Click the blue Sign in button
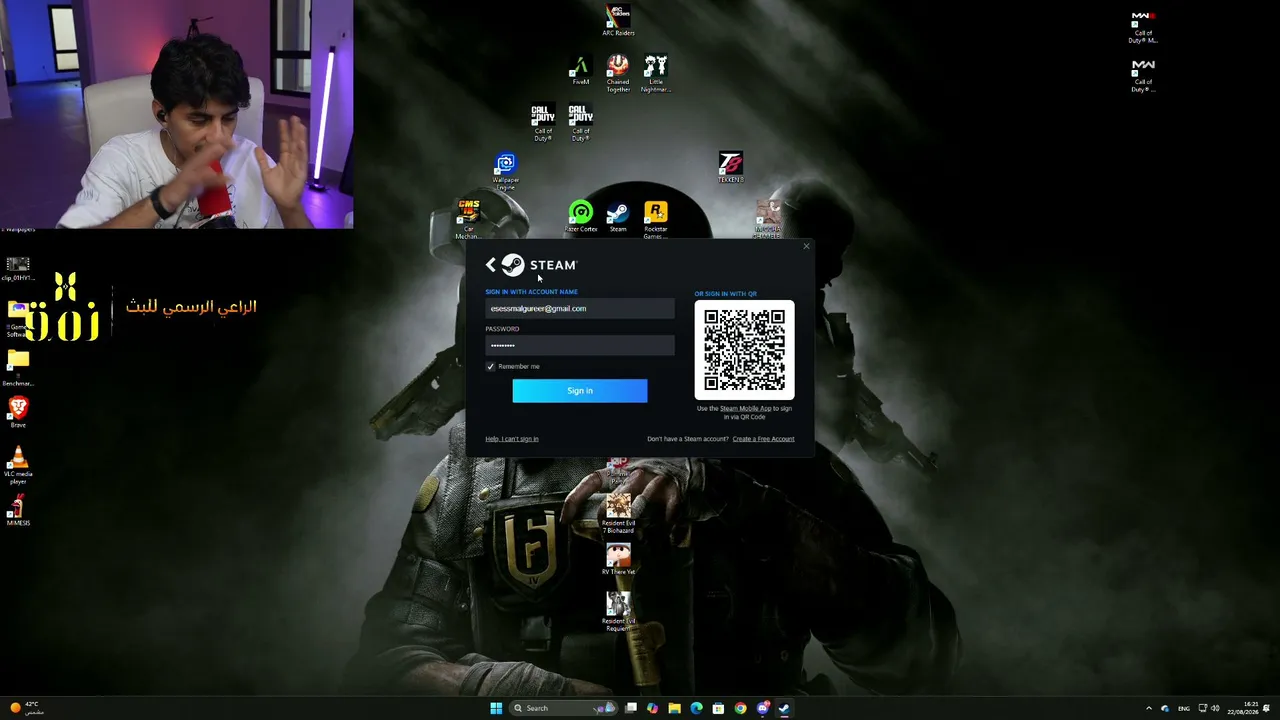This screenshot has height=720, width=1280. tap(580, 391)
